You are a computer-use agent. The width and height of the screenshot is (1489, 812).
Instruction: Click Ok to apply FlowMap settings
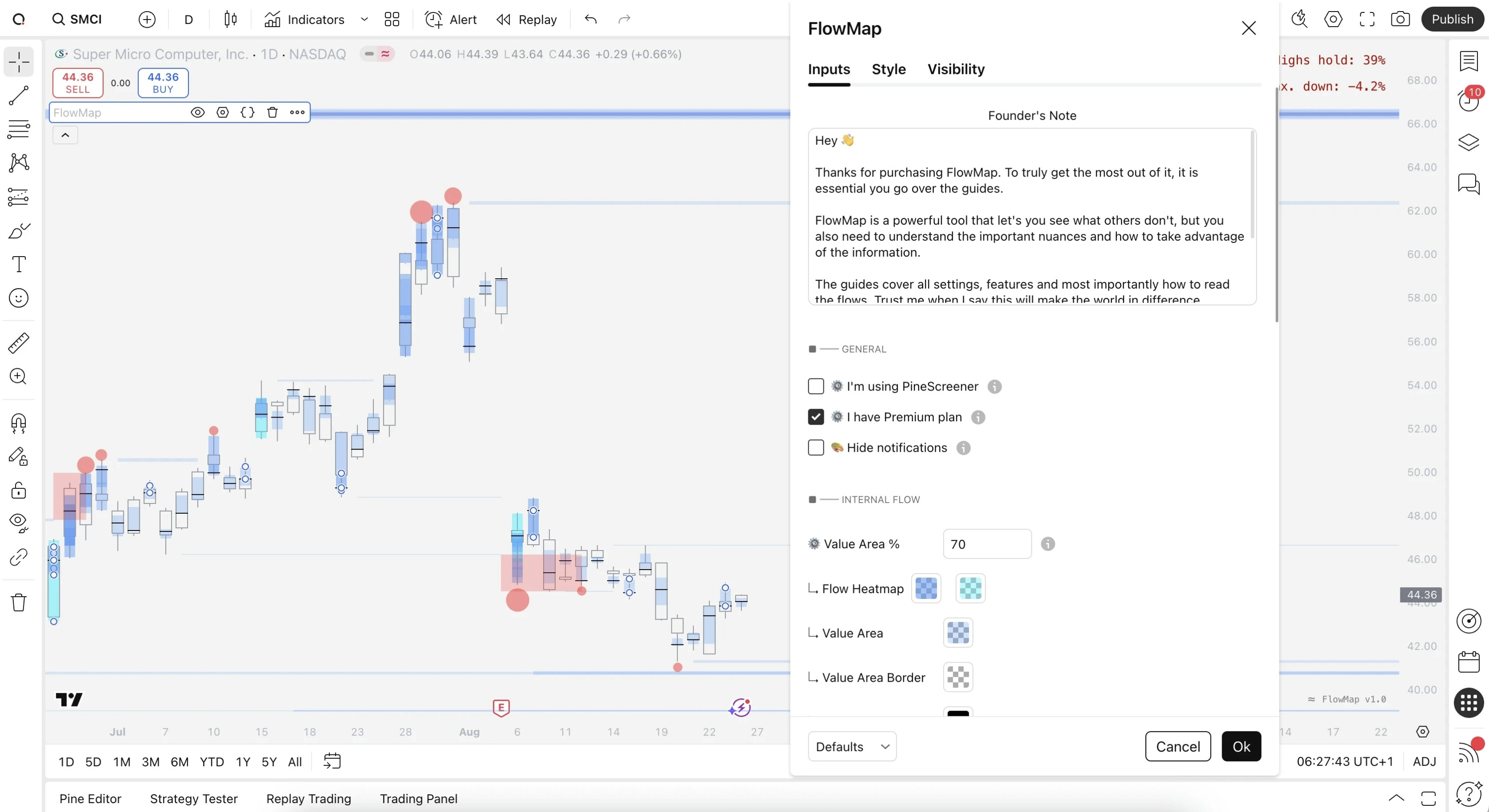[x=1241, y=746]
